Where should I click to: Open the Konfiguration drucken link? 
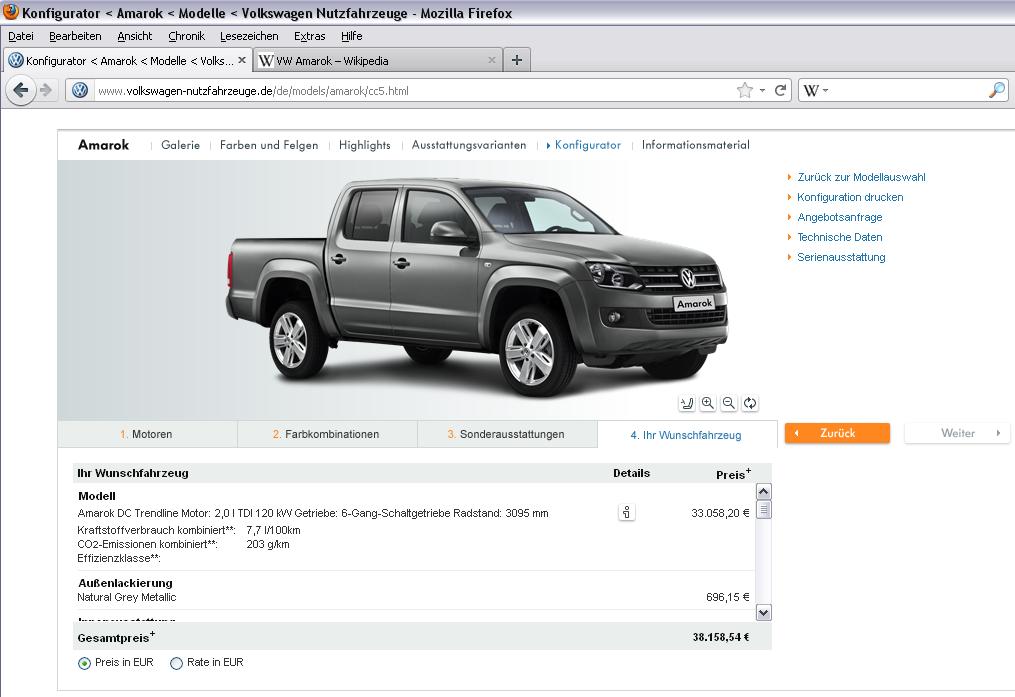point(850,197)
